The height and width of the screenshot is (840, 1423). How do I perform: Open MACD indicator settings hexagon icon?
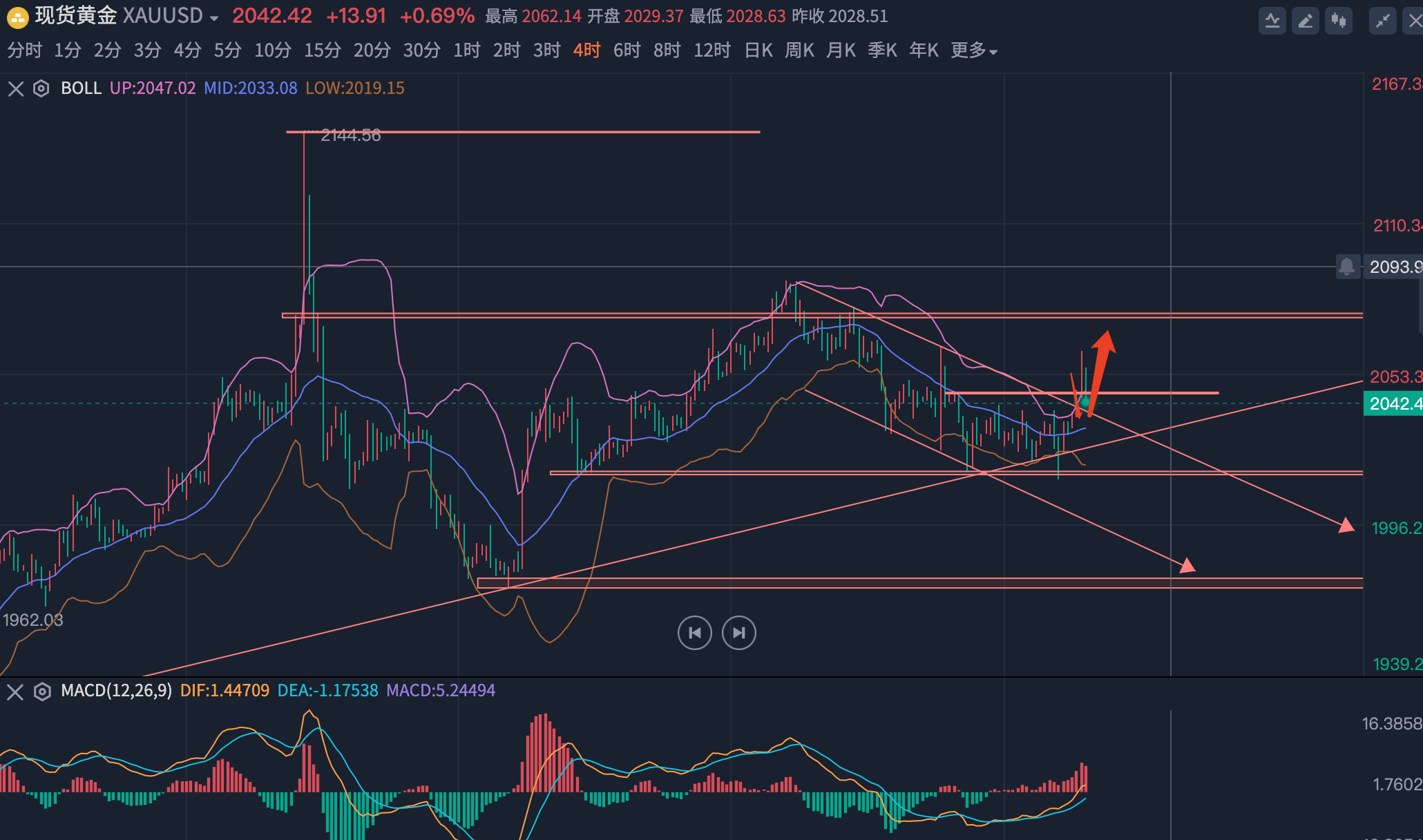point(42,691)
